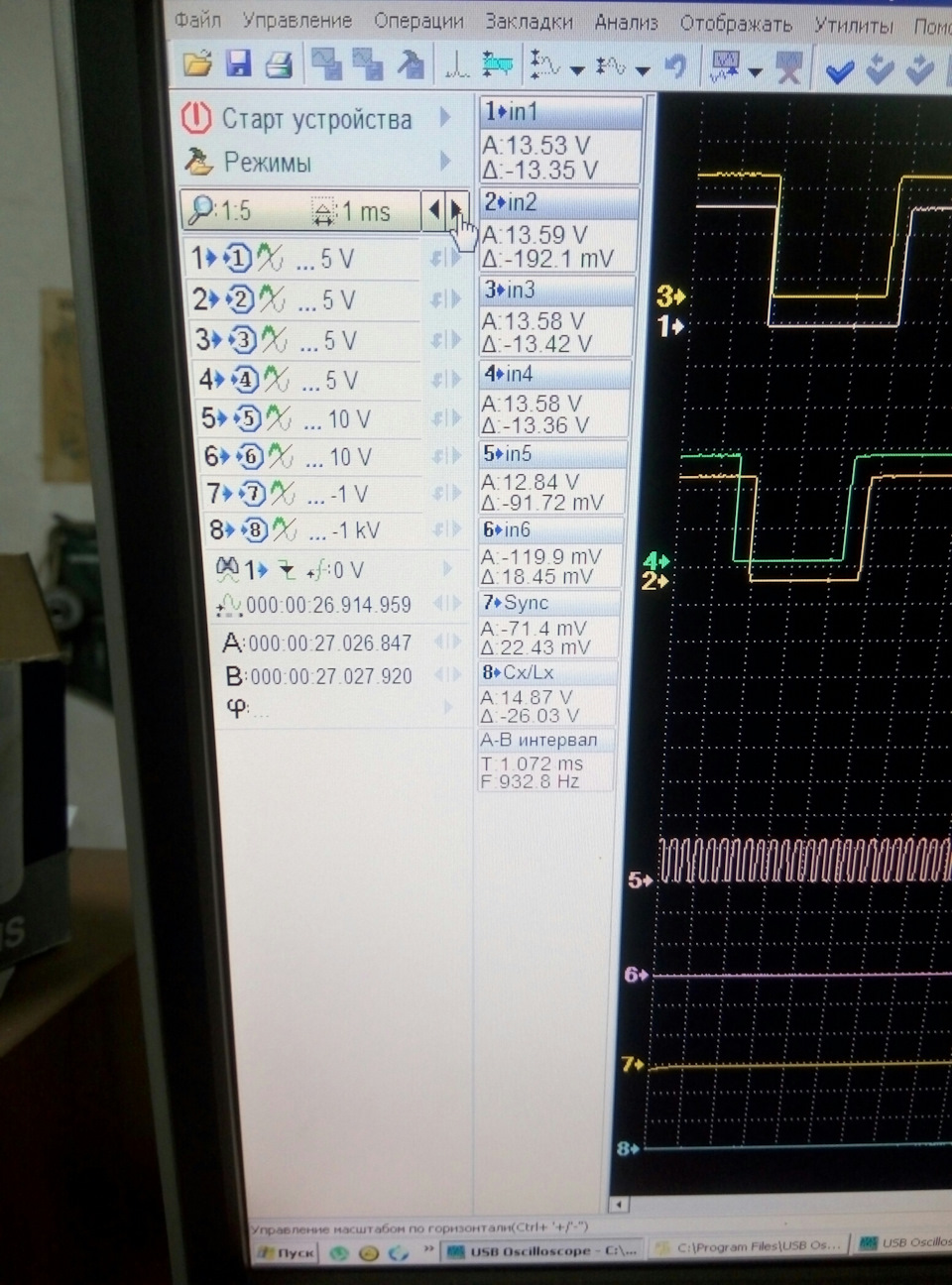Click the time position 000:00:26.914.959
952x1285 pixels.
[x=328, y=605]
